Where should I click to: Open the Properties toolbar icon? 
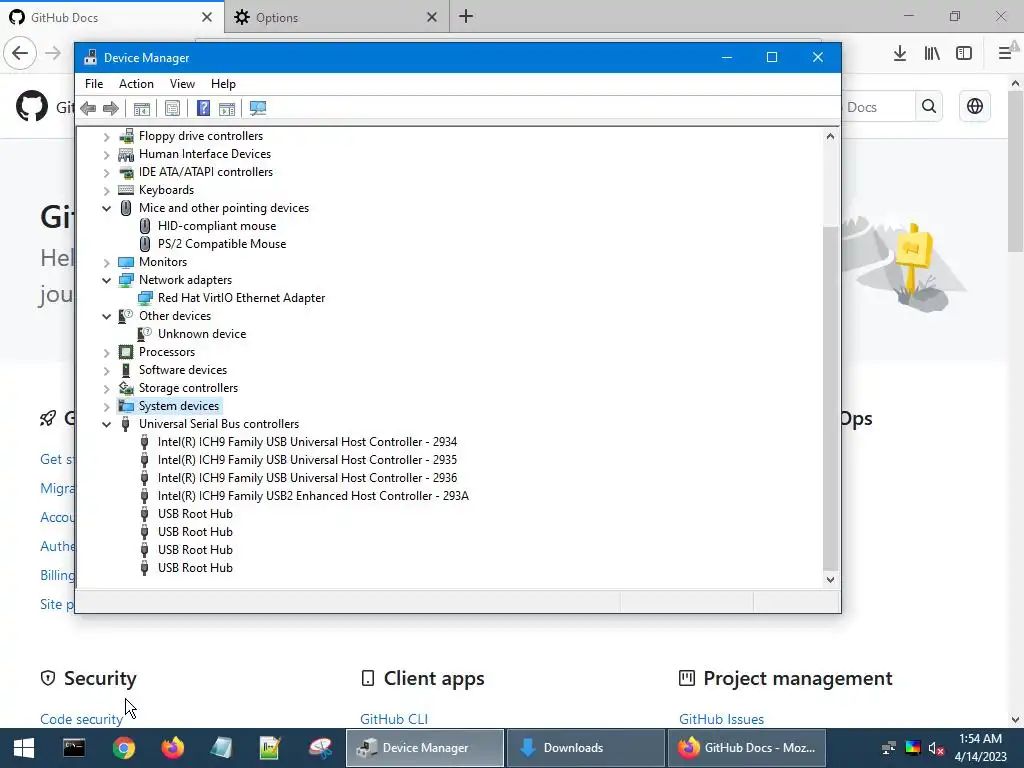pyautogui.click(x=172, y=108)
